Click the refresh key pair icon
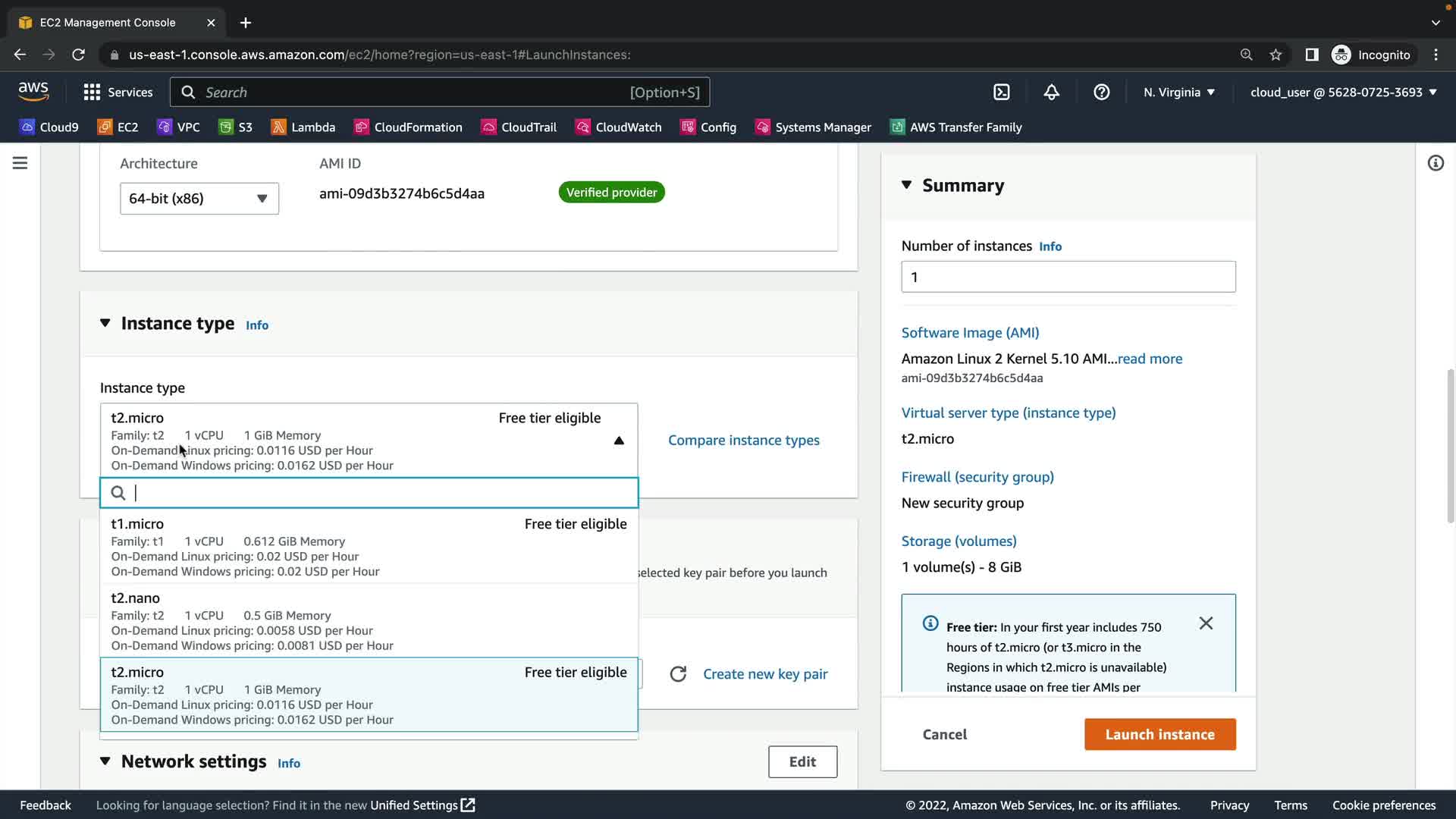Screen dimensions: 1456x819 point(678,674)
